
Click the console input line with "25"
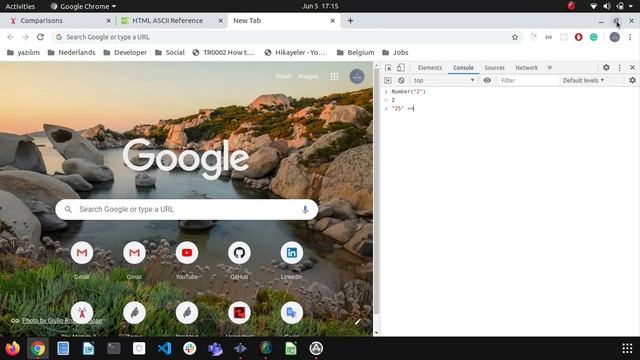pos(509,109)
